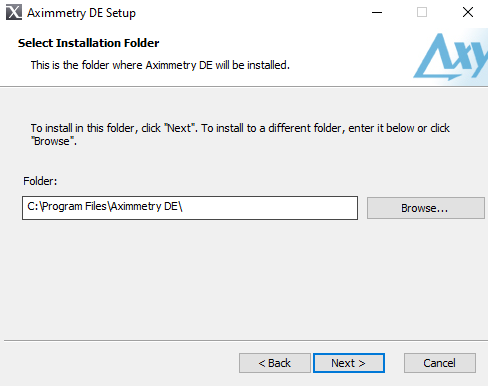Click the greyed-out maximize window button
488x386 pixels.
(422, 13)
